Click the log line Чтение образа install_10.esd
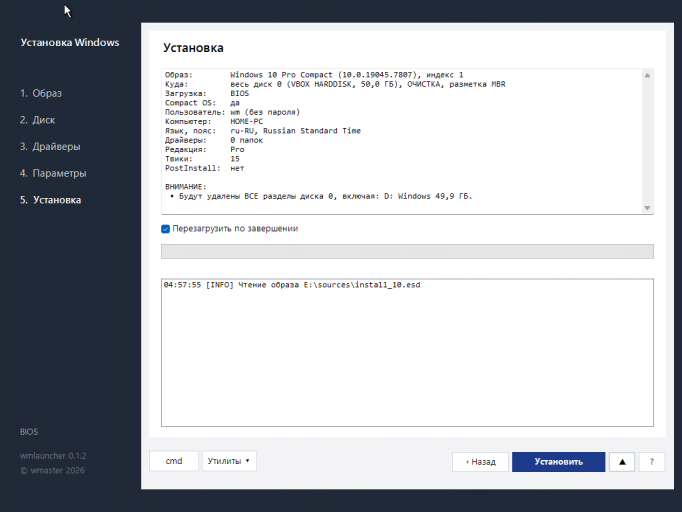Image resolution: width=682 pixels, height=512 pixels. [x=292, y=285]
